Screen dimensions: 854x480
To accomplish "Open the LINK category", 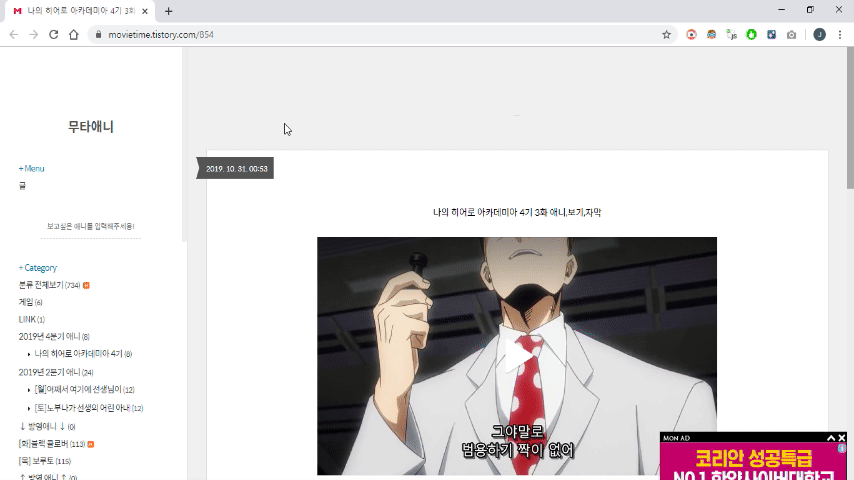I will pyautogui.click(x=32, y=319).
